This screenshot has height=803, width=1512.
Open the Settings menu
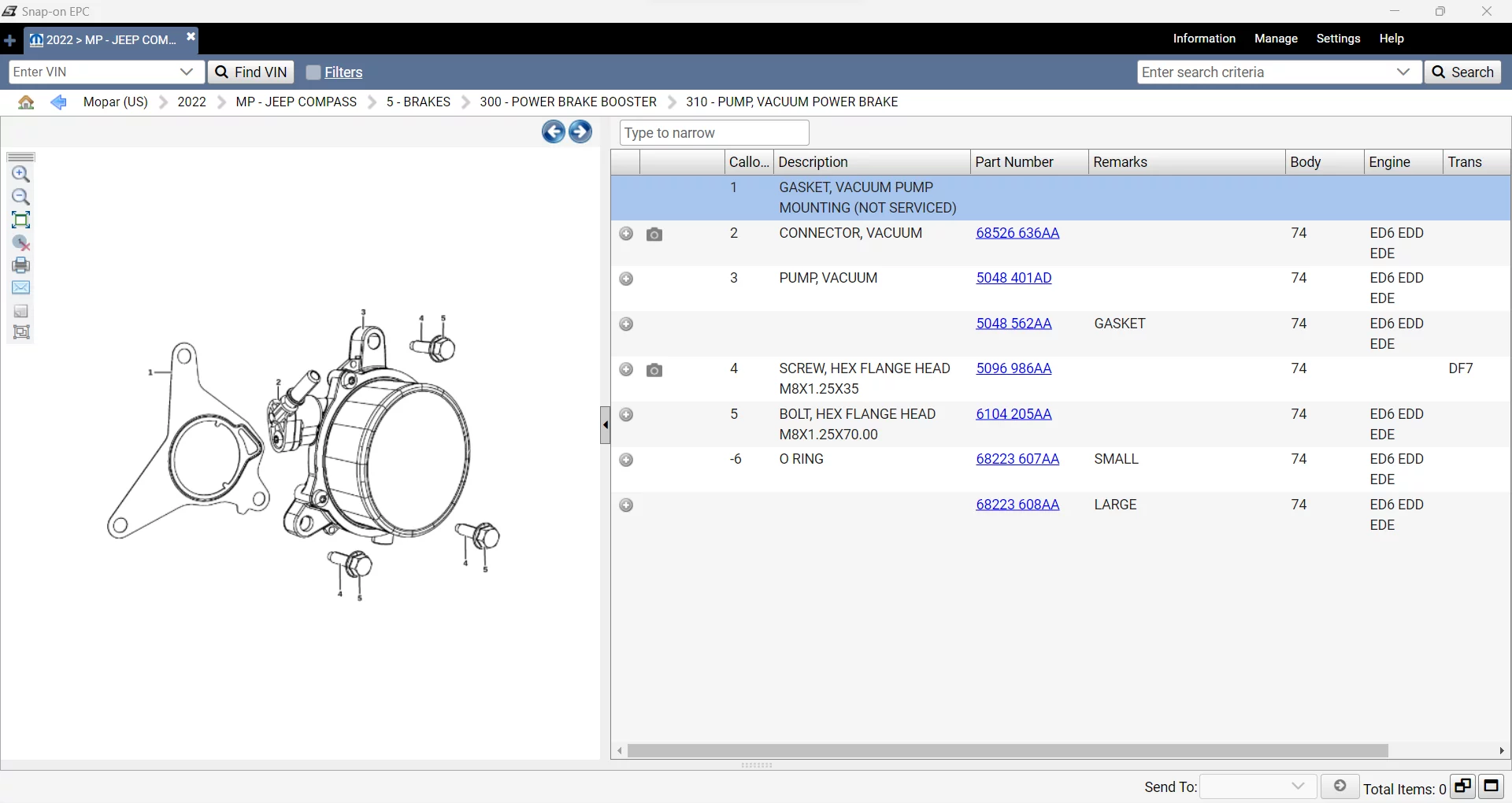coord(1338,39)
